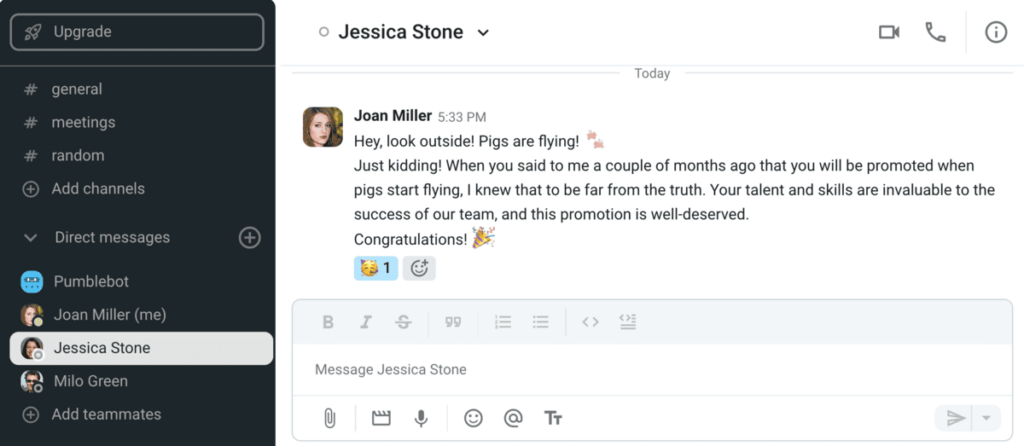The height and width of the screenshot is (446, 1024).
Task: Insert a mention with the @ icon
Action: 513,418
